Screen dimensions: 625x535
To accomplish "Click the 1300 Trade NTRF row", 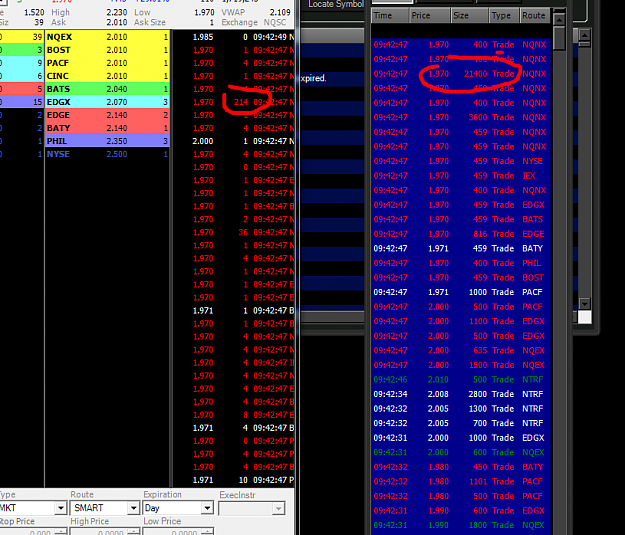I will (x=461, y=409).
